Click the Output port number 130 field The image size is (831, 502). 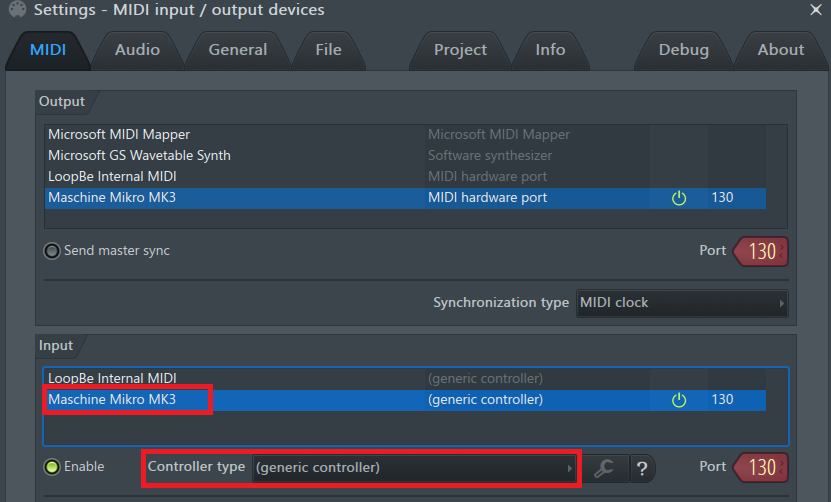(762, 251)
